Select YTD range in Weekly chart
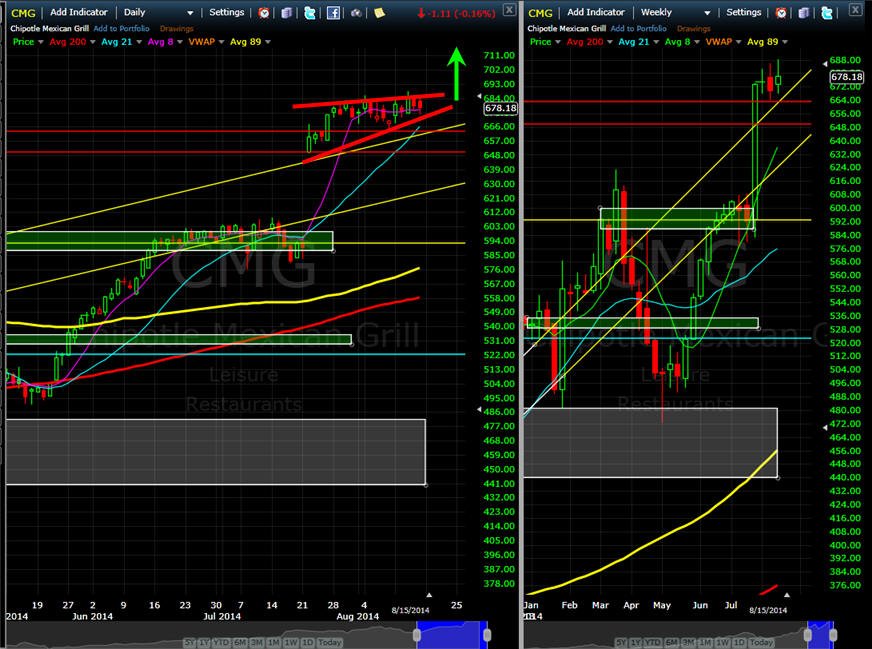Screen dimensions: 872x649 652,642
